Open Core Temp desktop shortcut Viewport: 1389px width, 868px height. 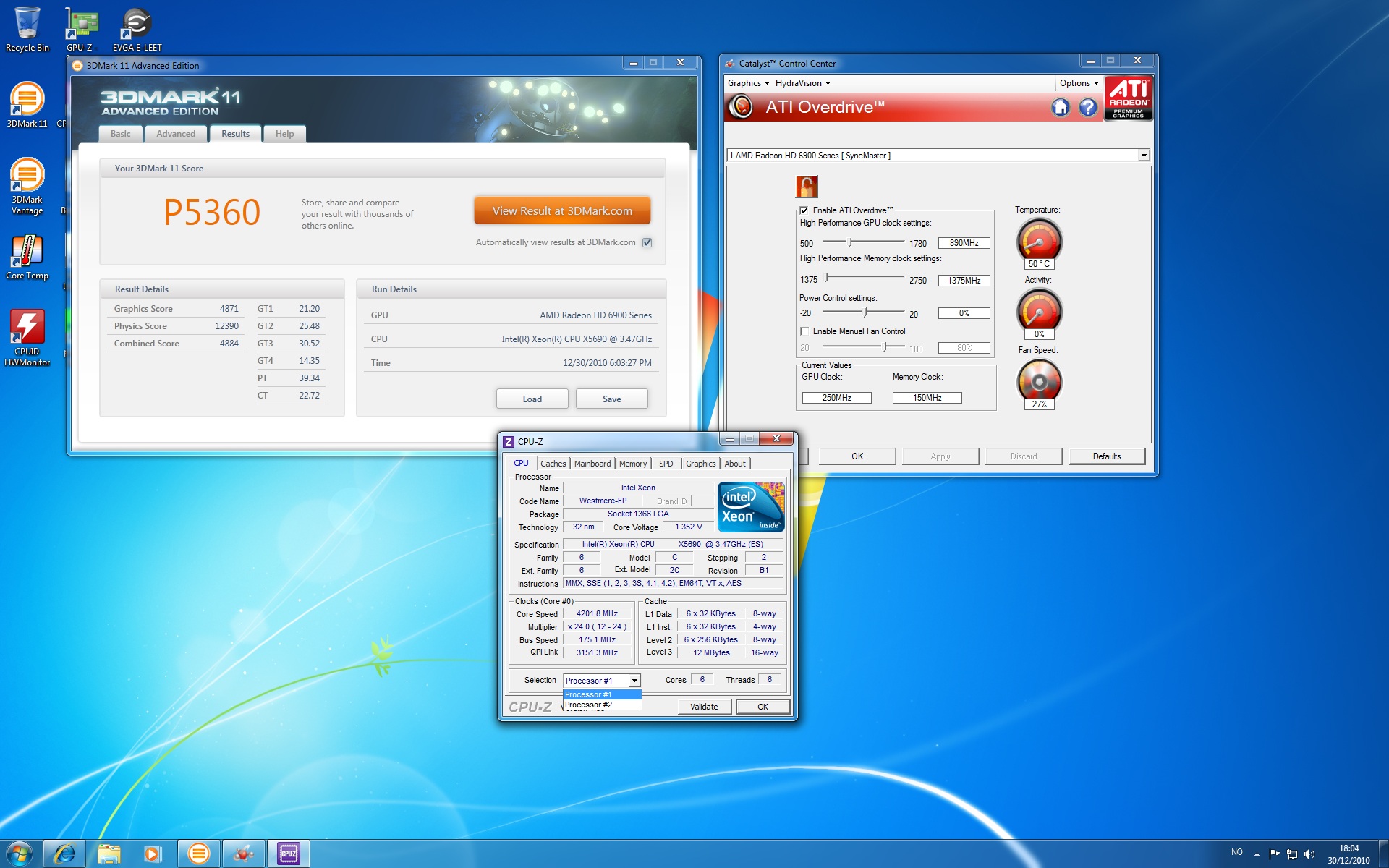click(x=27, y=257)
